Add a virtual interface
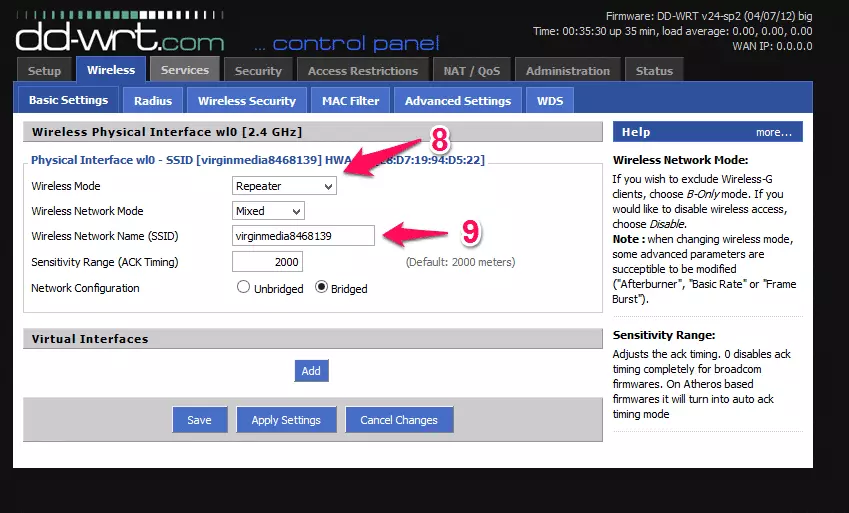Viewport: 849px width, 513px height. (x=311, y=371)
